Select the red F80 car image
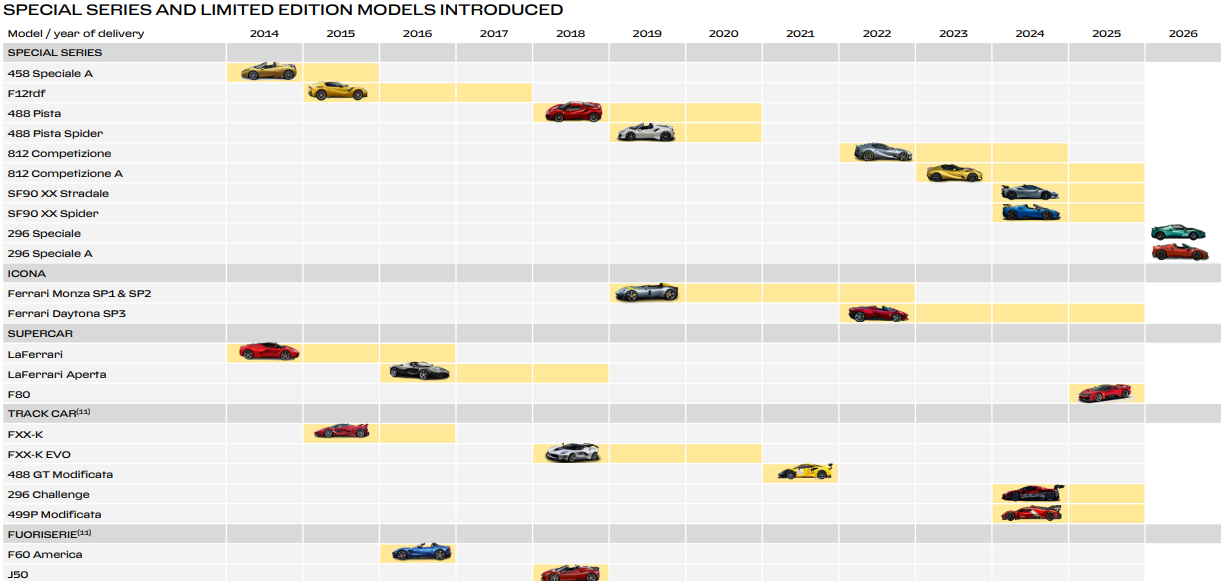 click(1105, 393)
